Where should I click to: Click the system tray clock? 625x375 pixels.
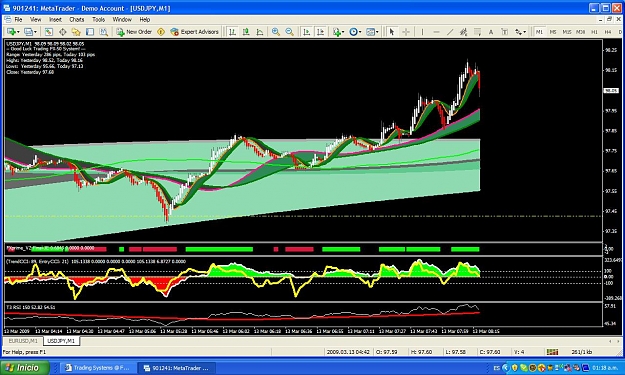(606, 368)
